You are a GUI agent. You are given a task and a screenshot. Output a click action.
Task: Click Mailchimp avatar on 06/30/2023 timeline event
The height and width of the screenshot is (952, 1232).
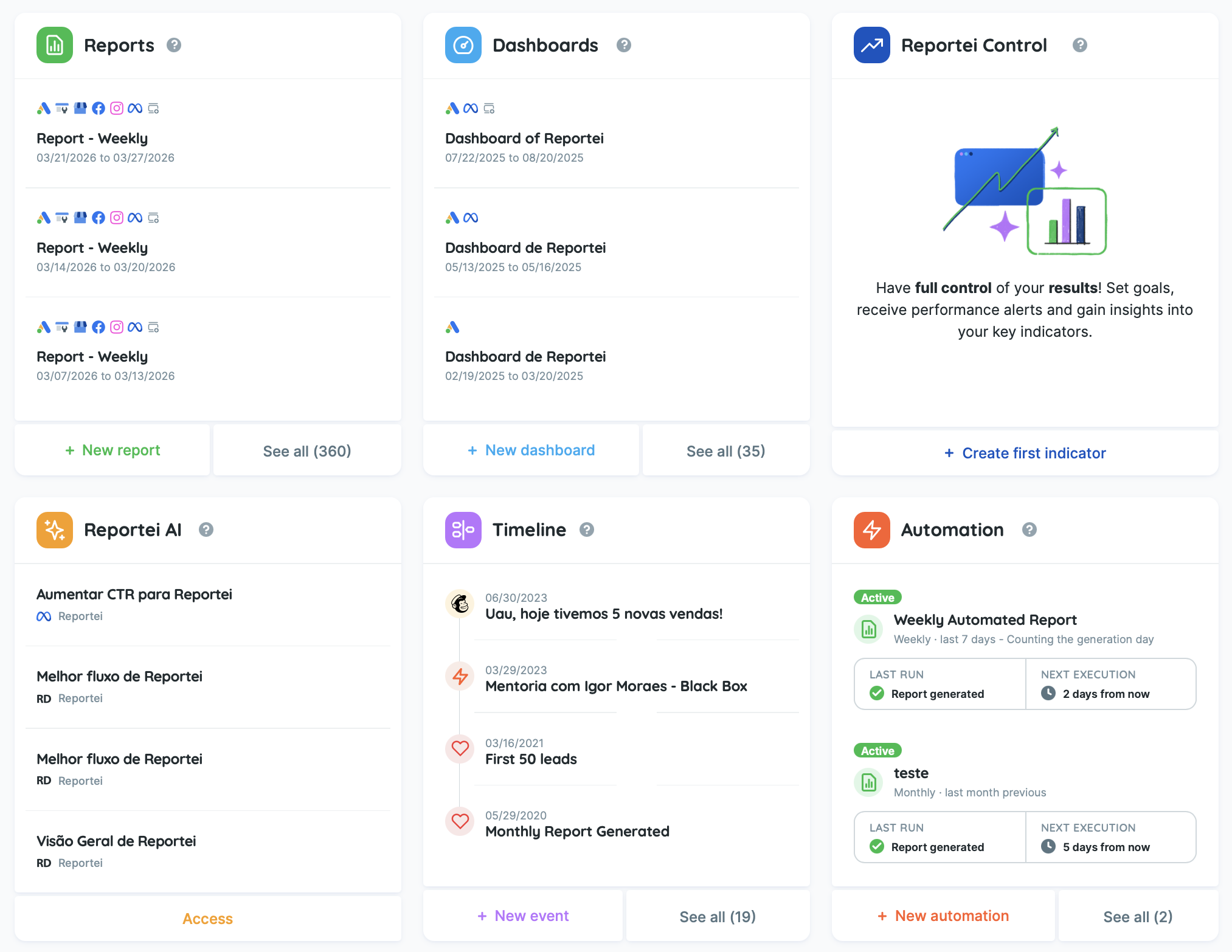[460, 604]
